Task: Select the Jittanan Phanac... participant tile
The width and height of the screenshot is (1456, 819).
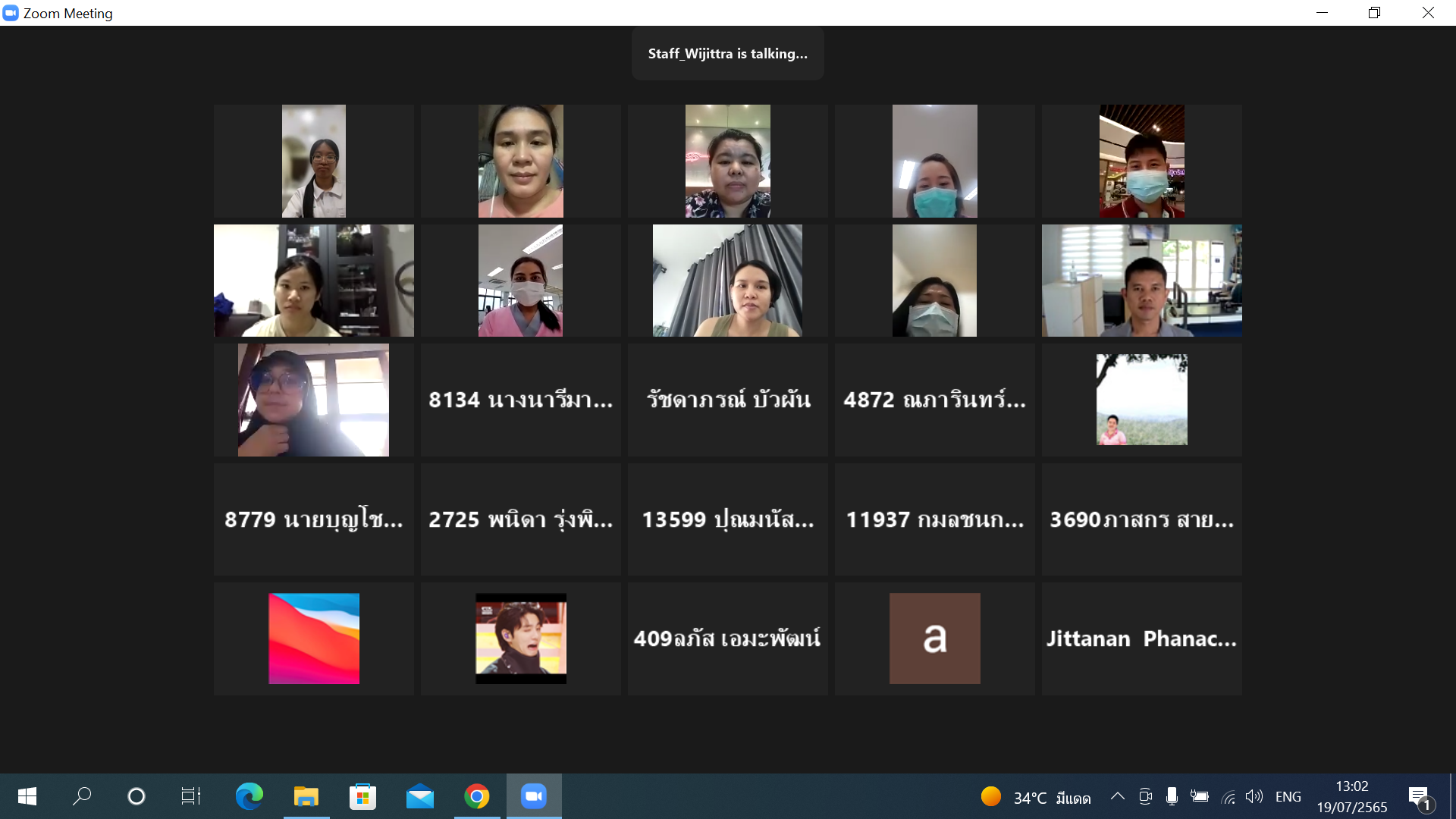Action: (1141, 639)
